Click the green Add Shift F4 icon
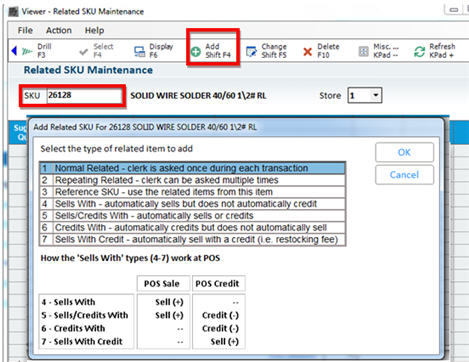The image size is (469, 362). (196, 52)
